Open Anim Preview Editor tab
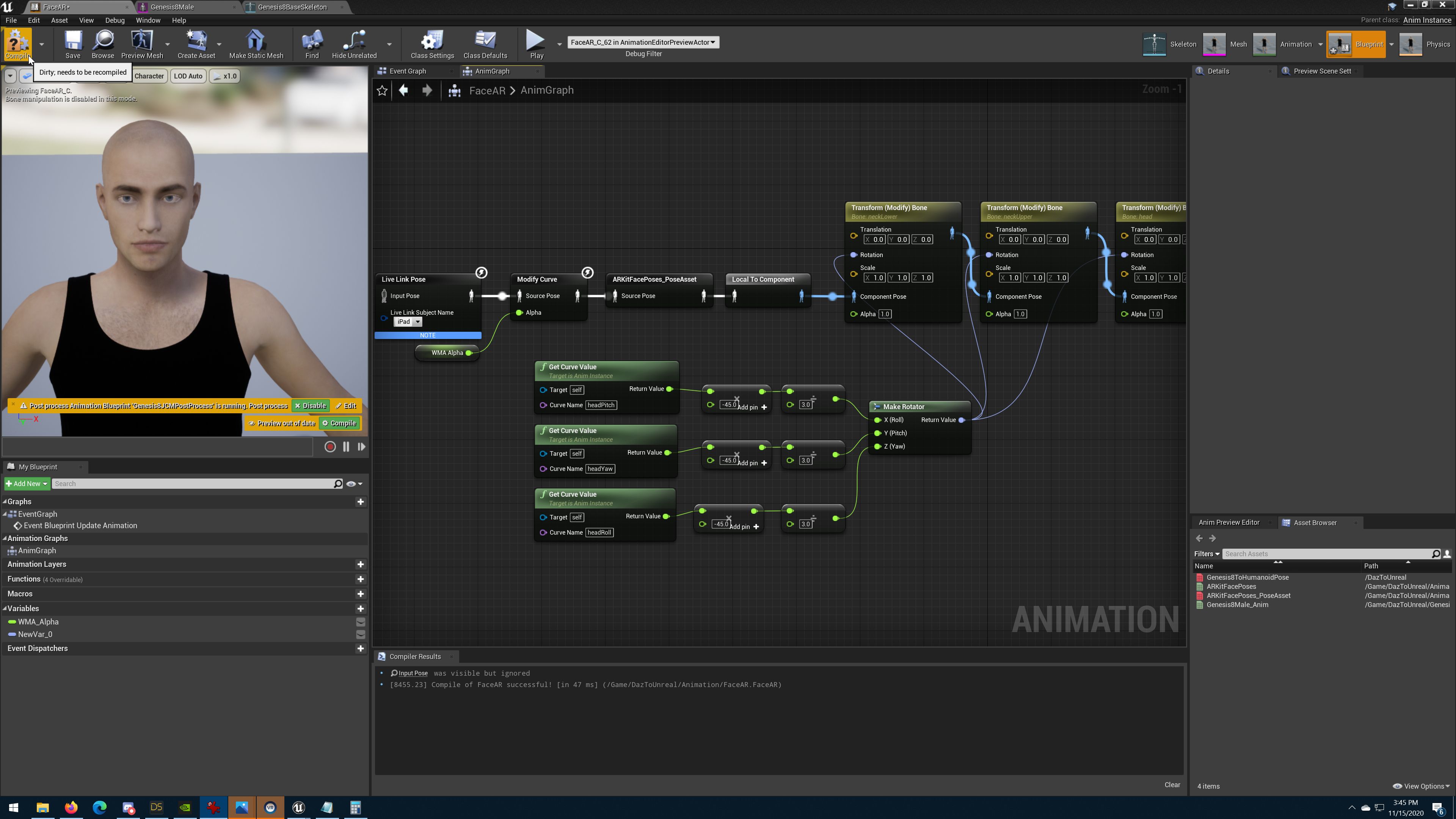The height and width of the screenshot is (819, 1456). point(1229,523)
